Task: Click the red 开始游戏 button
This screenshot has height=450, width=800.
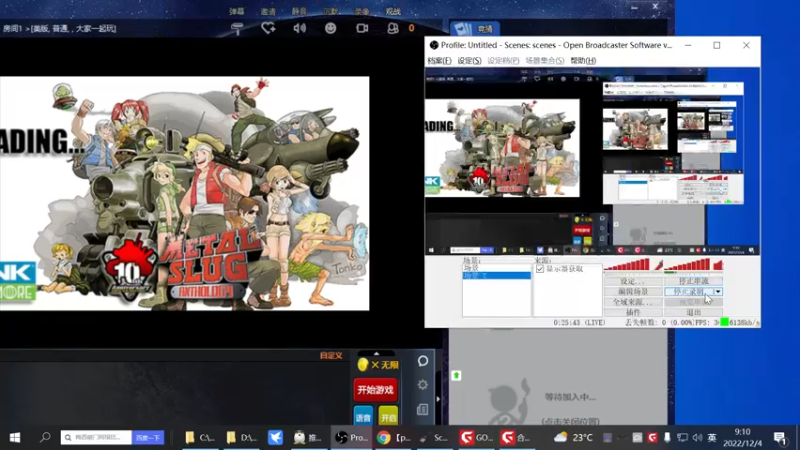Action: click(376, 390)
